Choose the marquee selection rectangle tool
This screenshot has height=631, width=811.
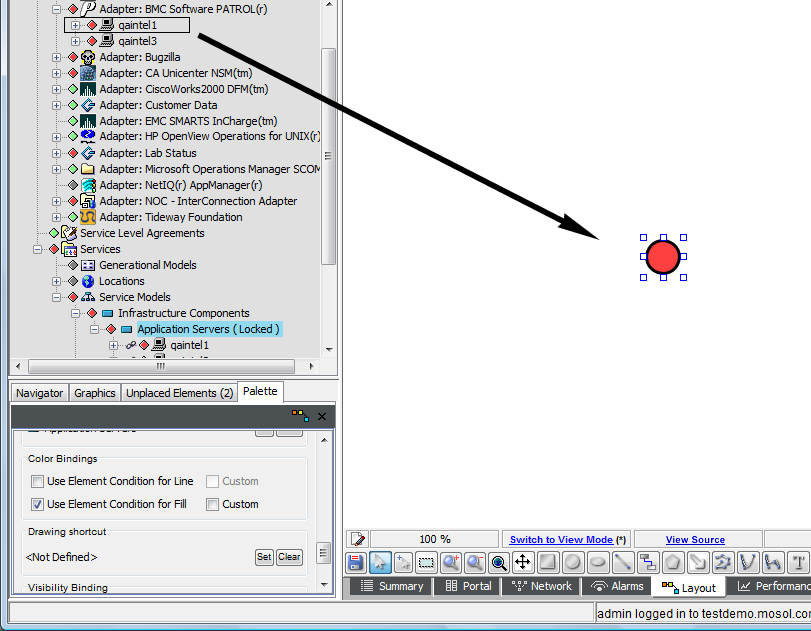coord(426,563)
